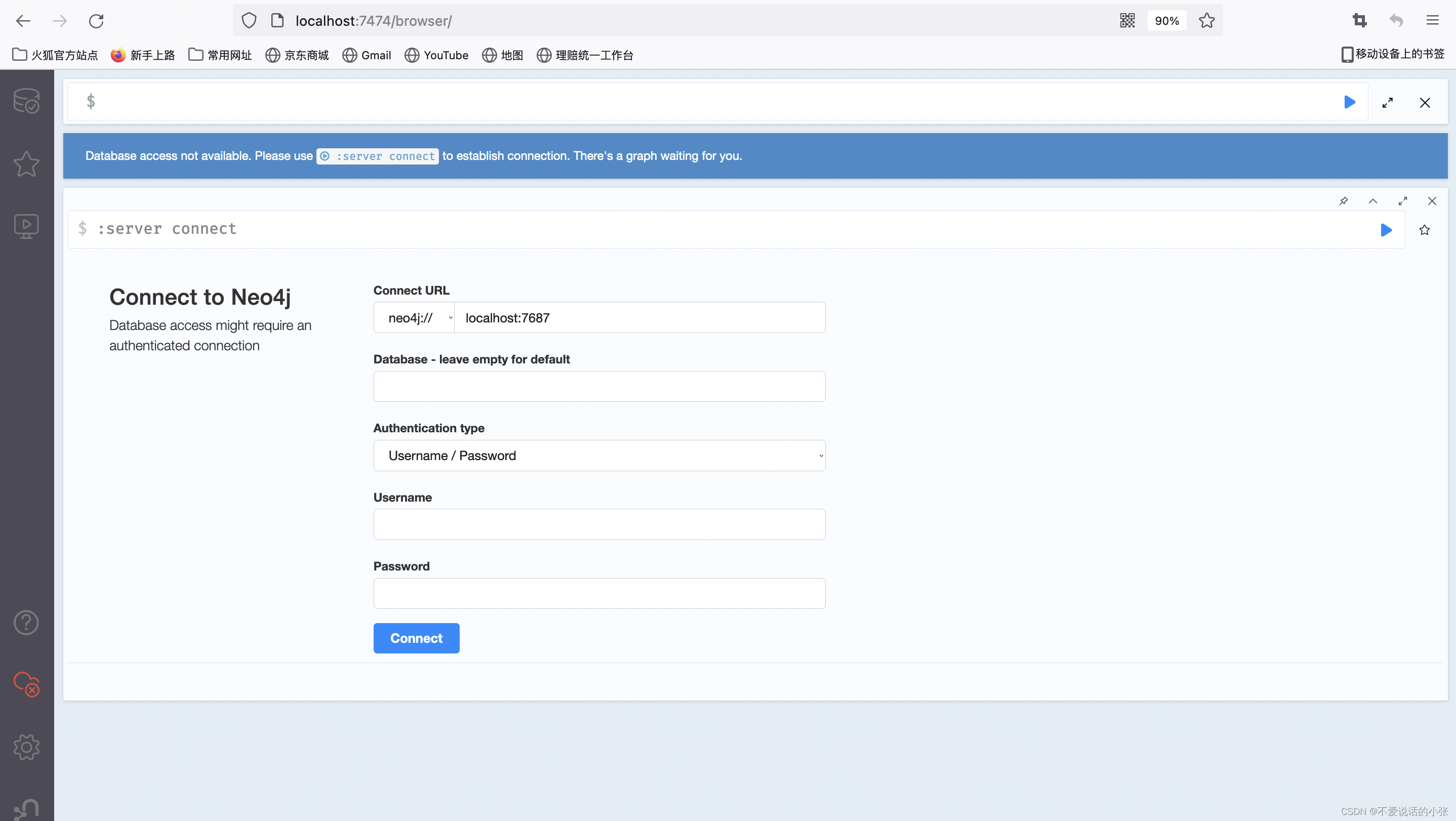This screenshot has height=821, width=1456.
Task: Click the shield tracking protection icon
Action: [x=249, y=21]
